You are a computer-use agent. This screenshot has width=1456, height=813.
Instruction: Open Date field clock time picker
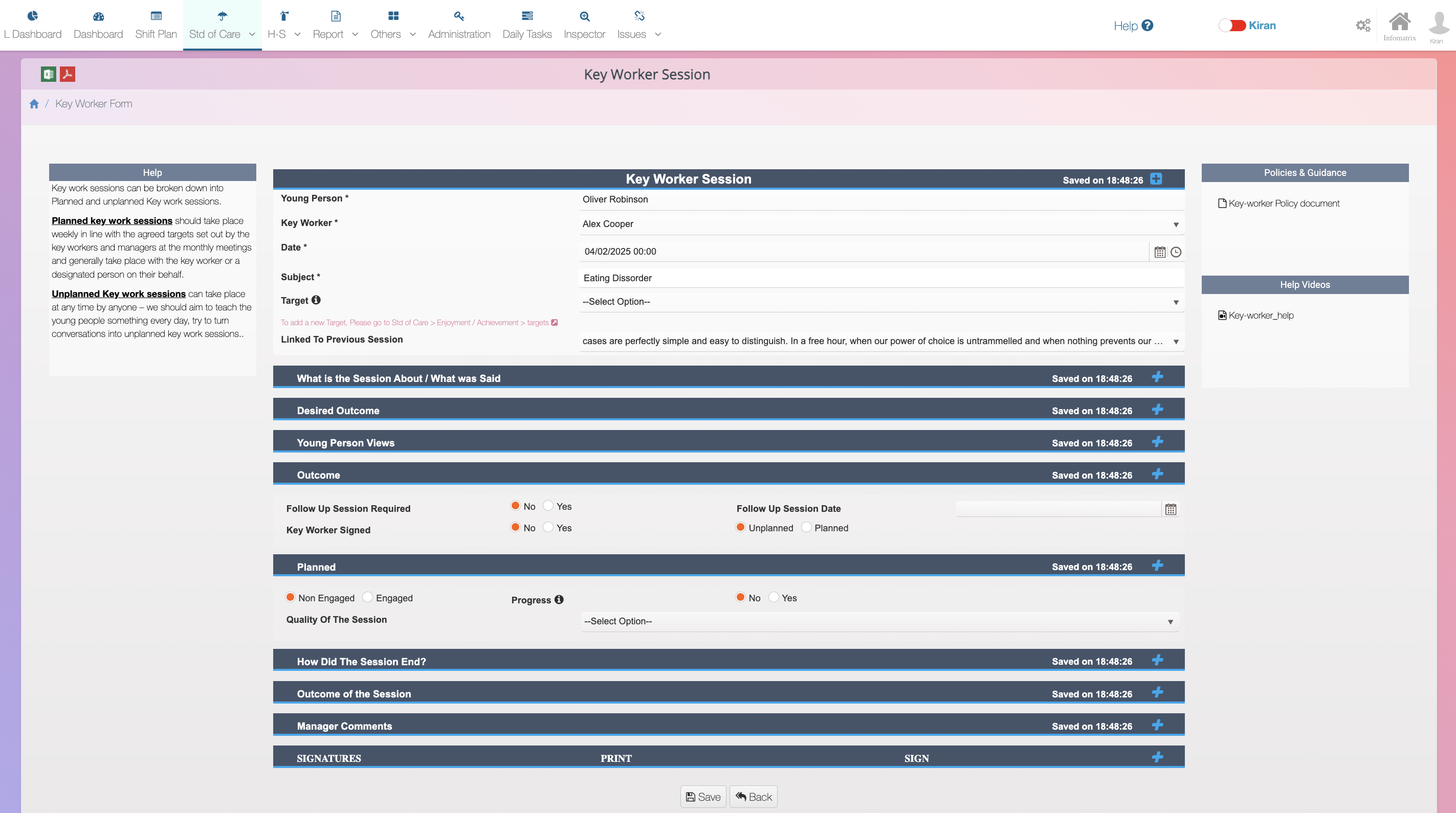[1176, 252]
